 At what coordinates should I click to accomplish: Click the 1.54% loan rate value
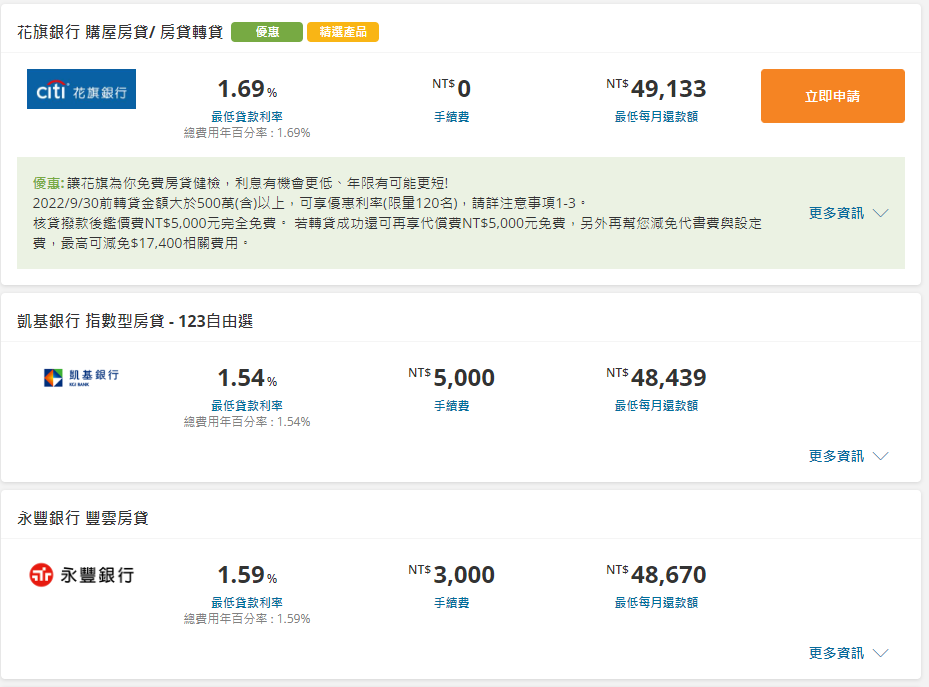(x=247, y=378)
